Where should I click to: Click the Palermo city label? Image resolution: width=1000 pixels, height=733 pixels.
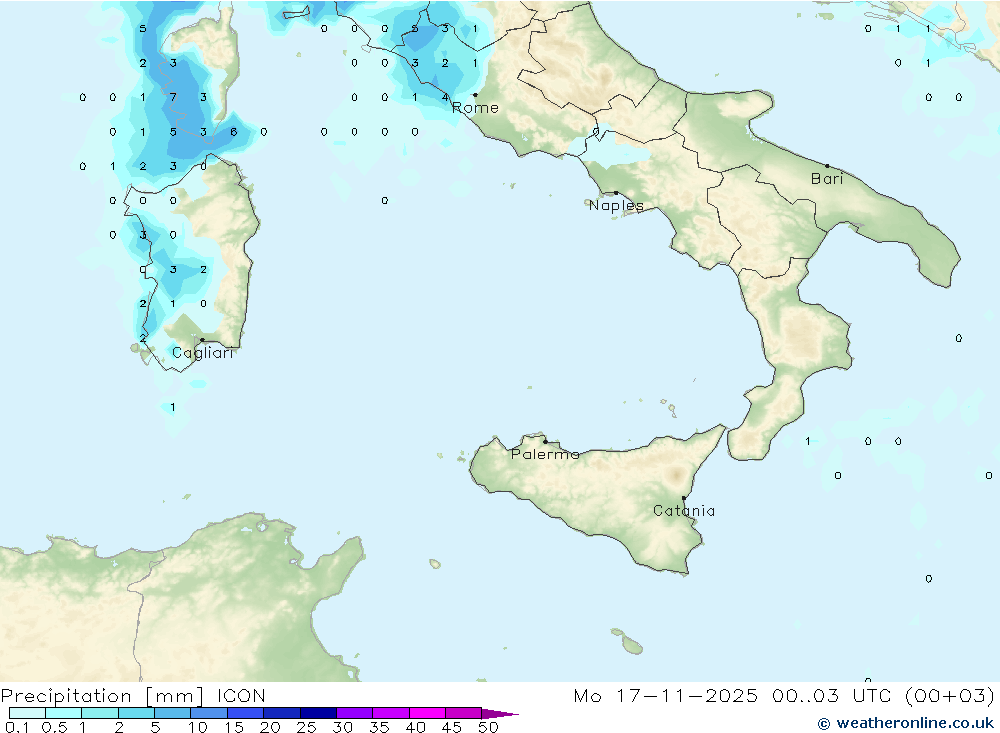545,454
